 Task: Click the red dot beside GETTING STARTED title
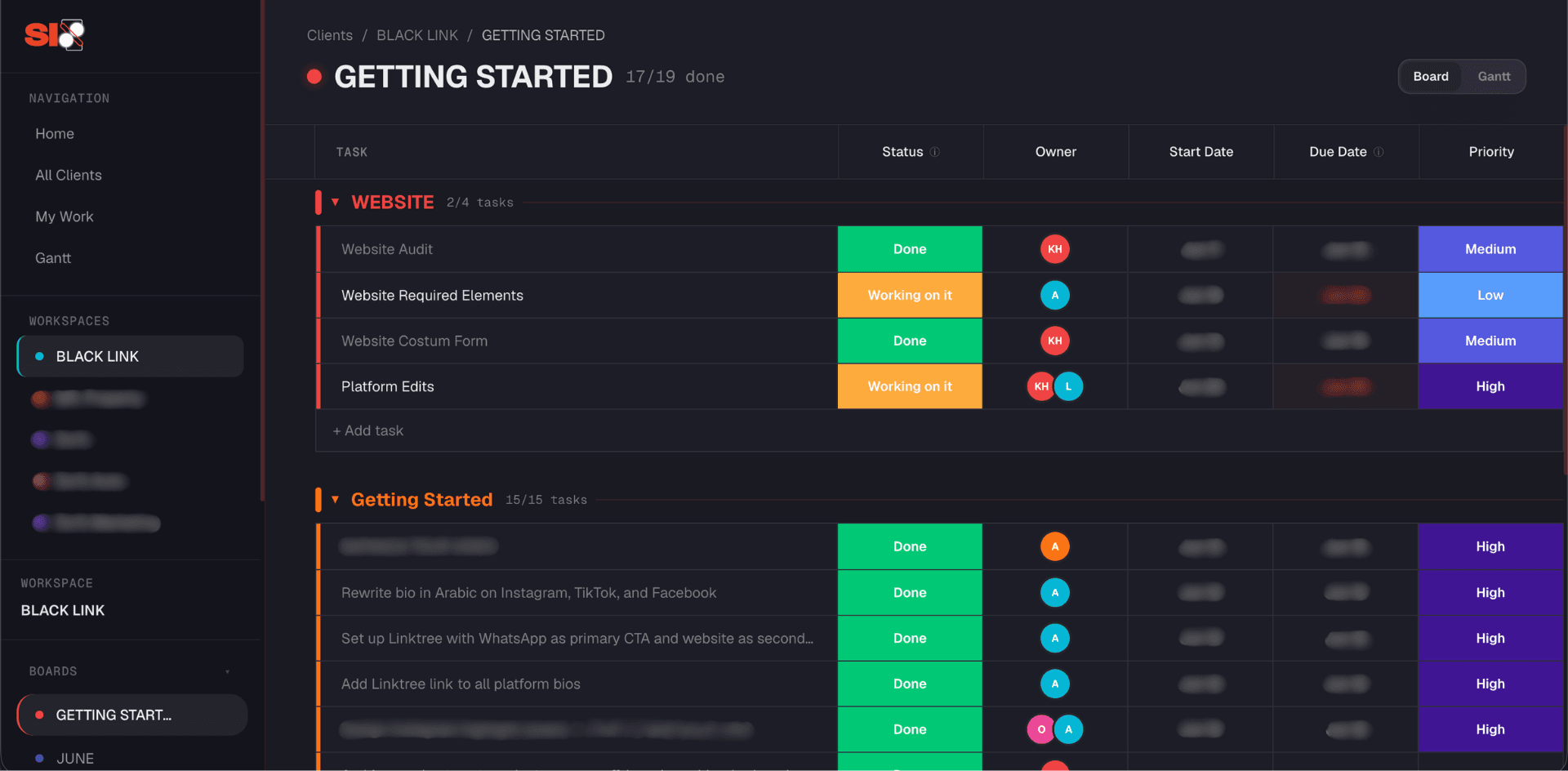[x=314, y=77]
